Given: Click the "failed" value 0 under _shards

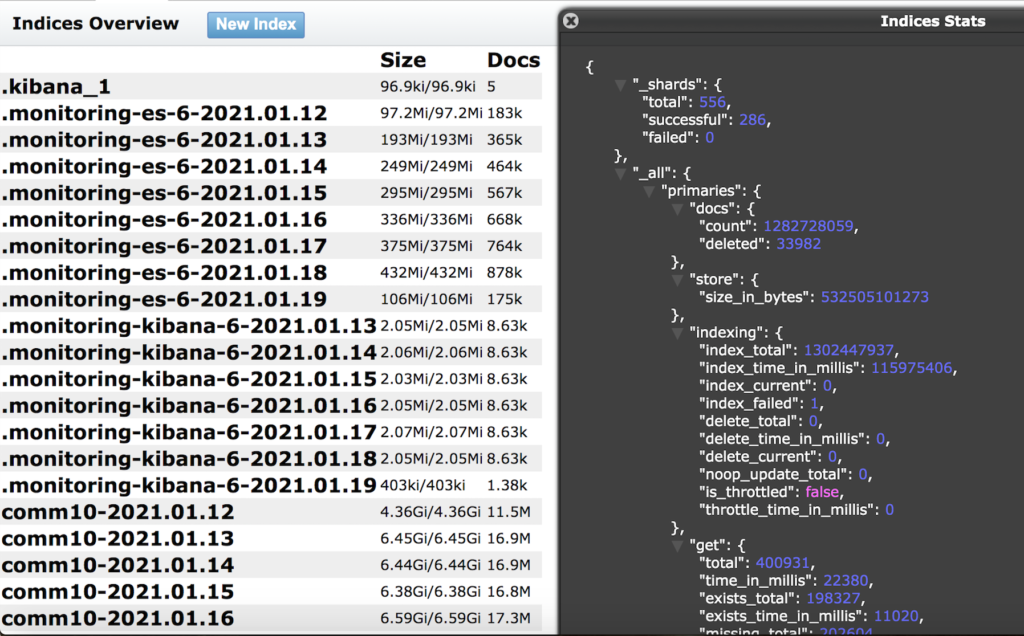Looking at the screenshot, I should [x=709, y=138].
